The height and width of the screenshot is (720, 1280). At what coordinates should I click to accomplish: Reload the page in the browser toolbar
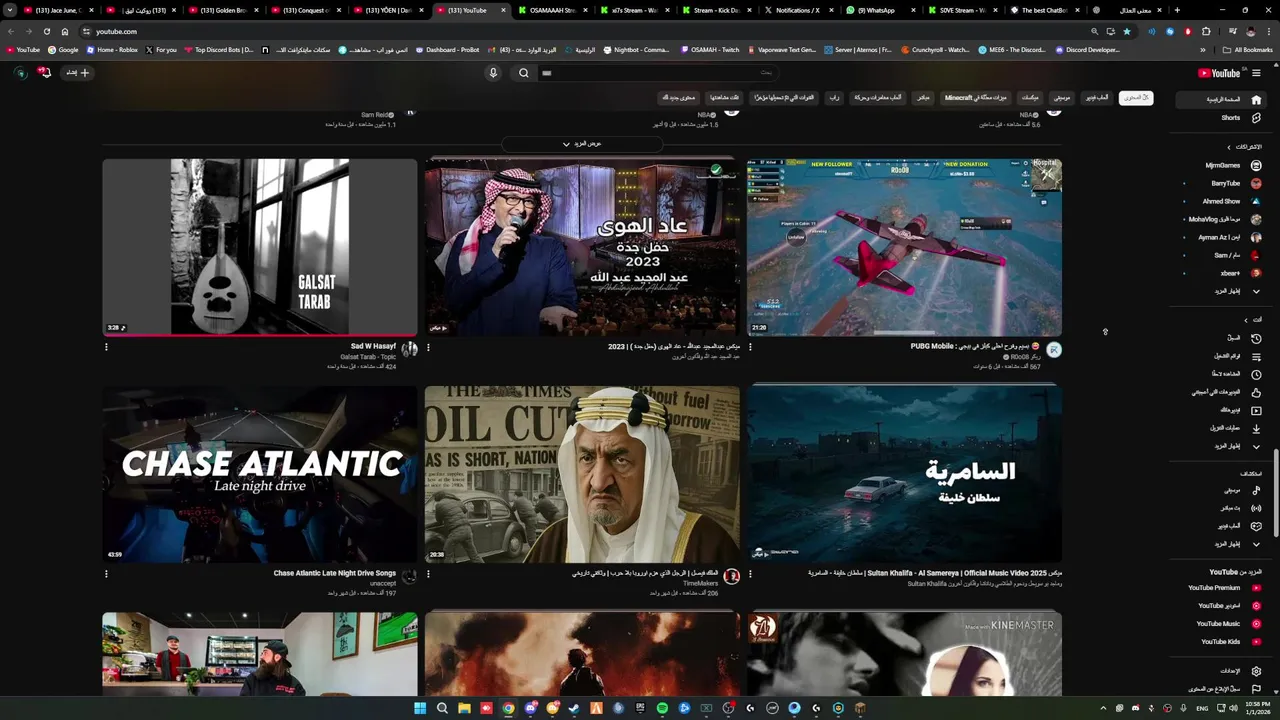point(46,31)
